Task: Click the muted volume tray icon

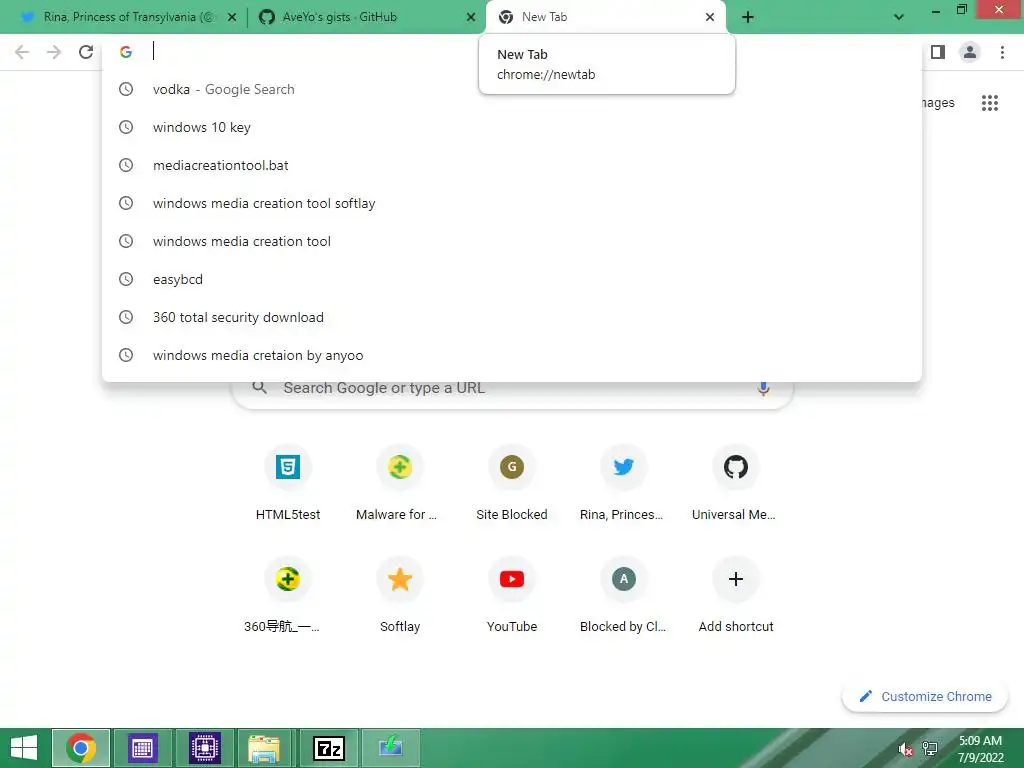Action: (x=905, y=749)
